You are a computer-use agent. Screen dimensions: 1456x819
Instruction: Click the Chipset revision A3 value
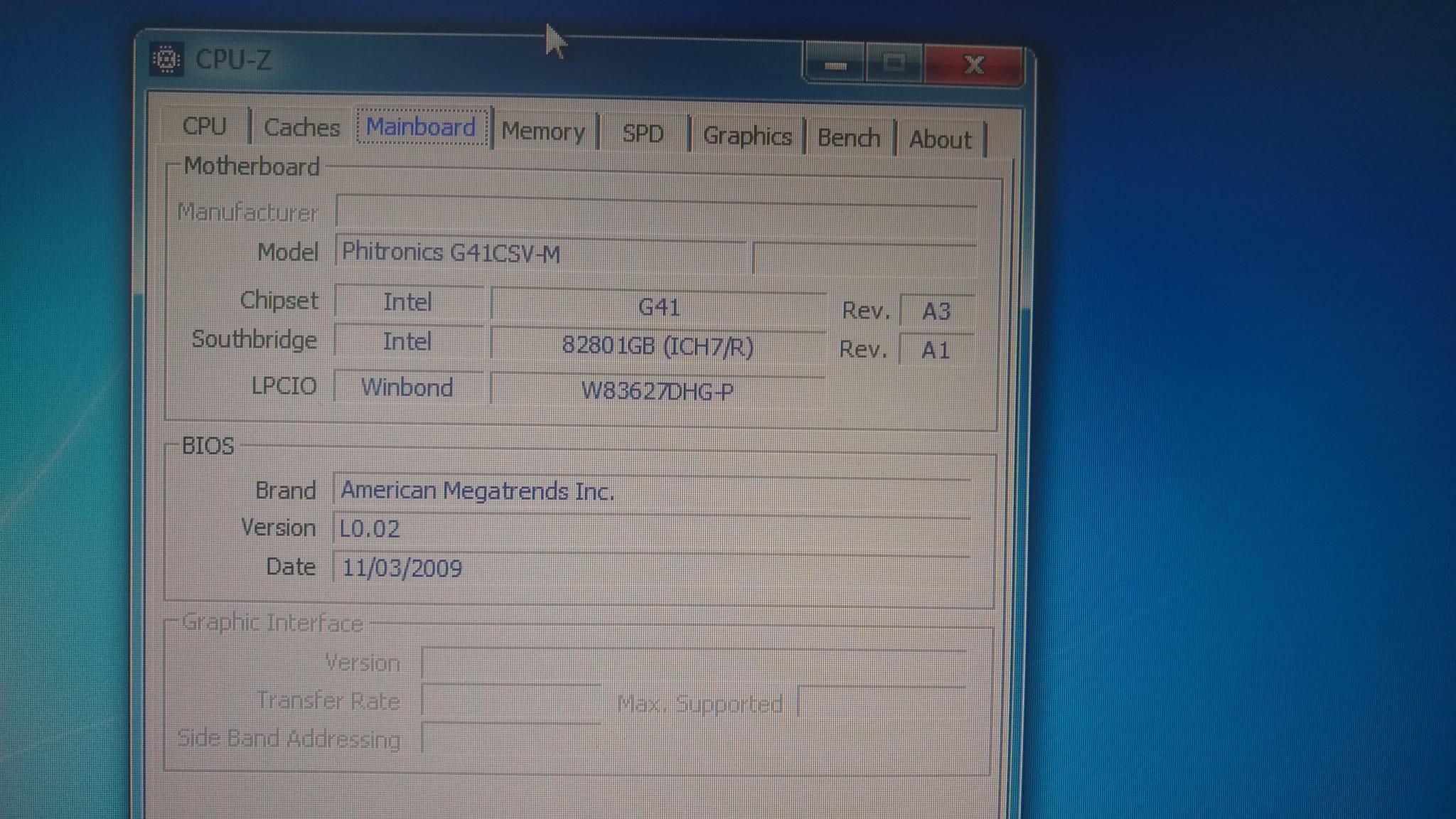936,311
